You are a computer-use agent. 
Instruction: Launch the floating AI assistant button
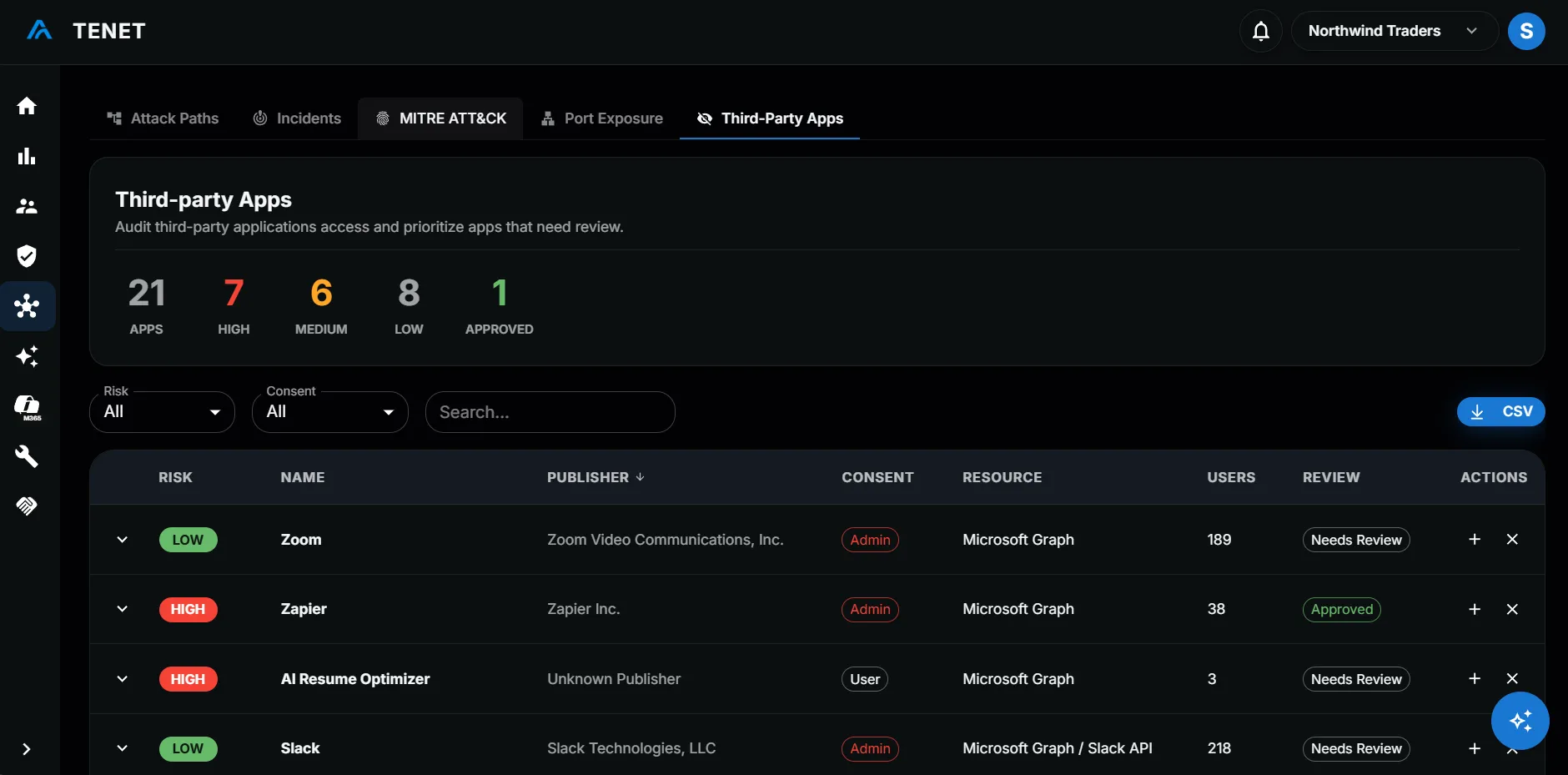coord(1520,721)
